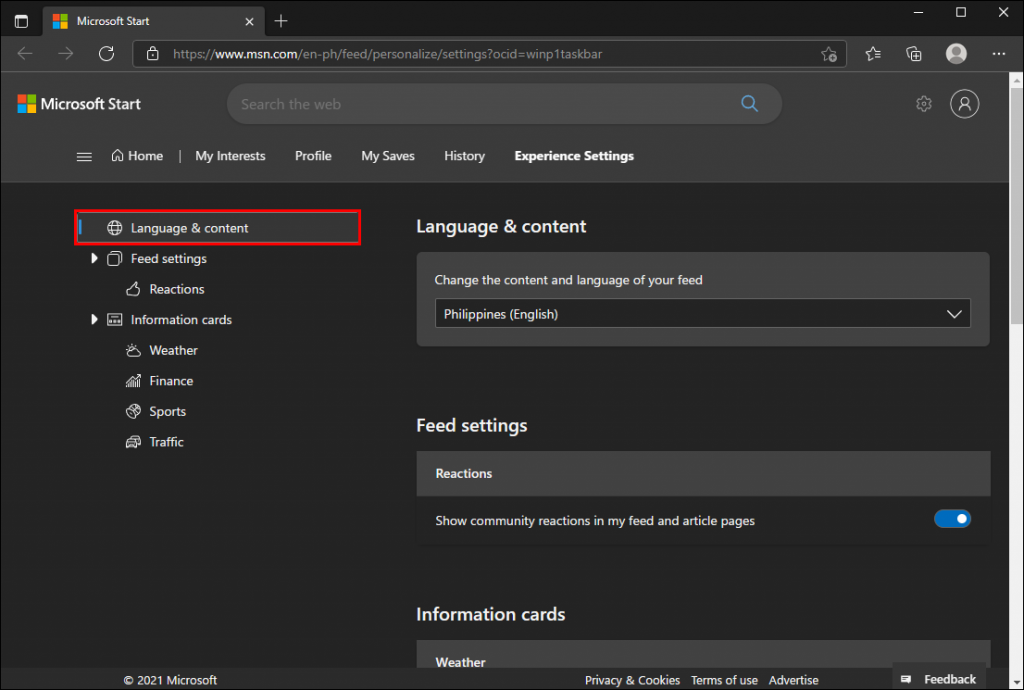This screenshot has height=690, width=1024.
Task: Click the Finance chart icon
Action: tap(134, 381)
